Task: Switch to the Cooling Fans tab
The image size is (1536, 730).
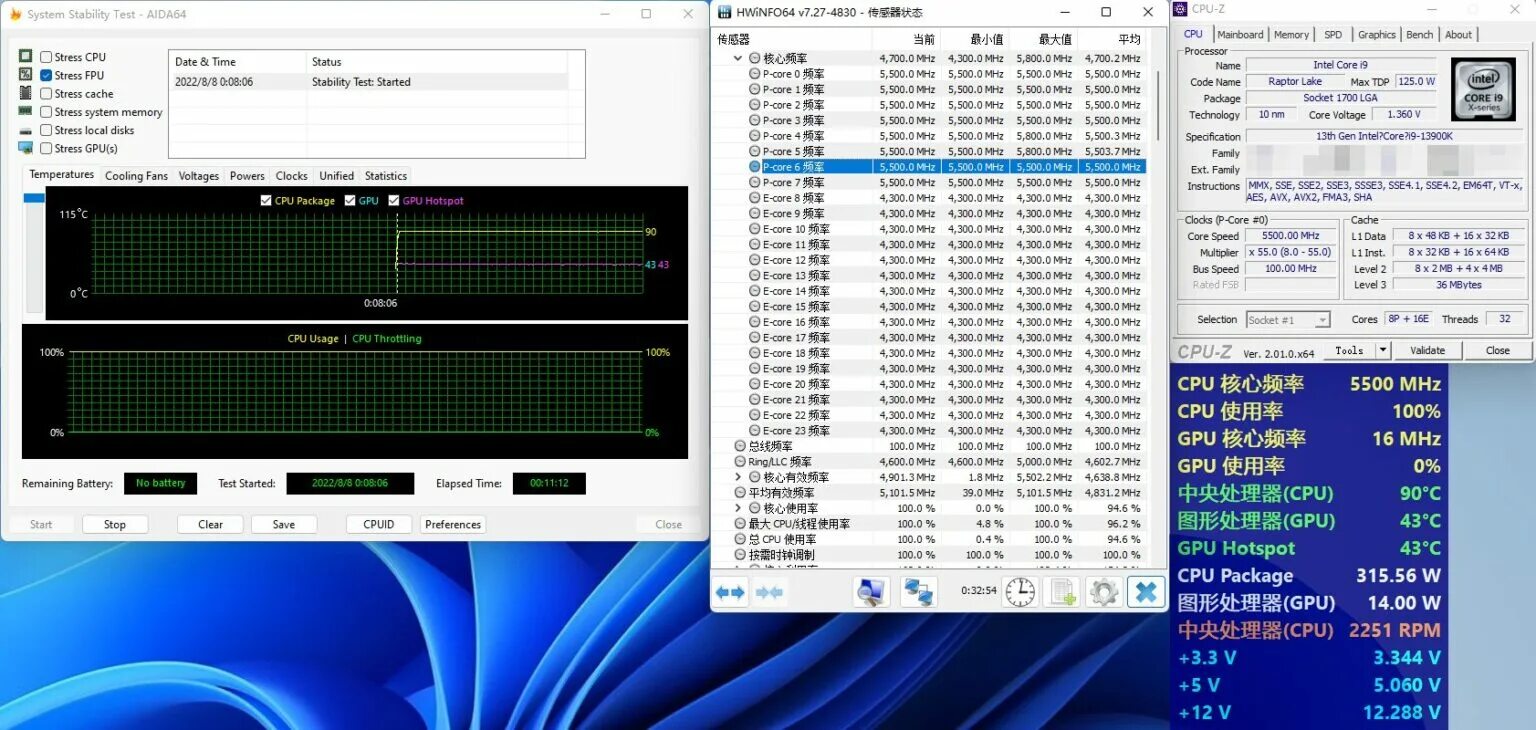Action: tap(136, 176)
